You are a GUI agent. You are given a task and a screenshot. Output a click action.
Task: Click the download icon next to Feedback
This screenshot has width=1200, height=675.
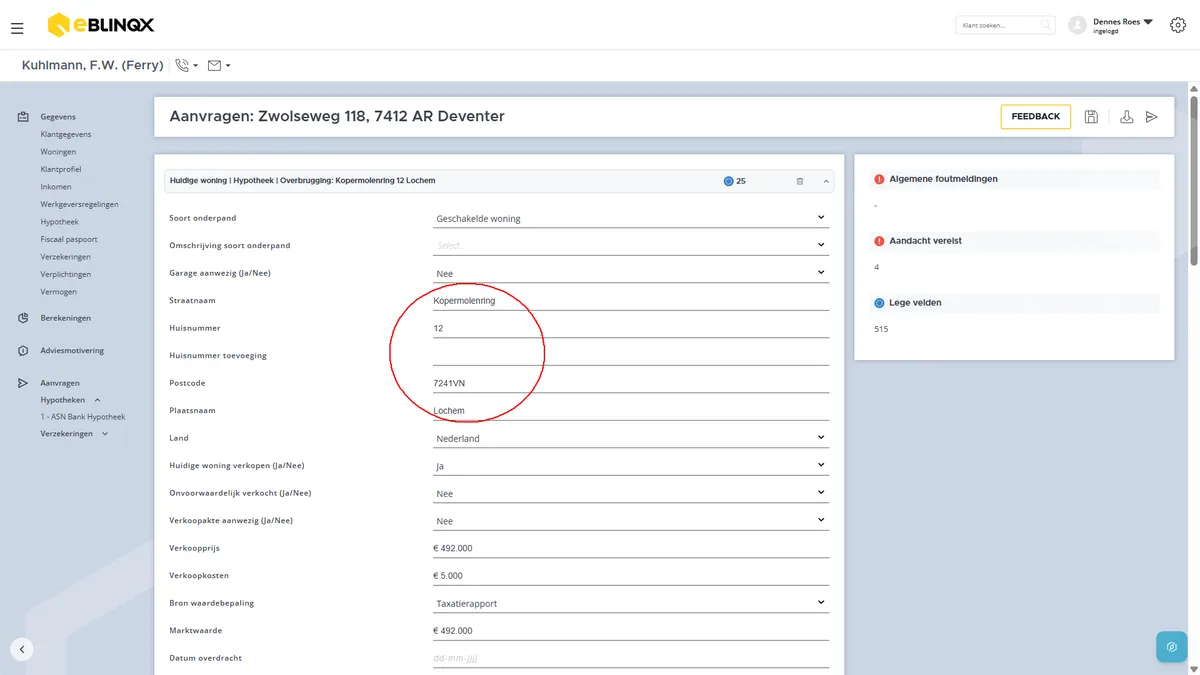(1127, 117)
